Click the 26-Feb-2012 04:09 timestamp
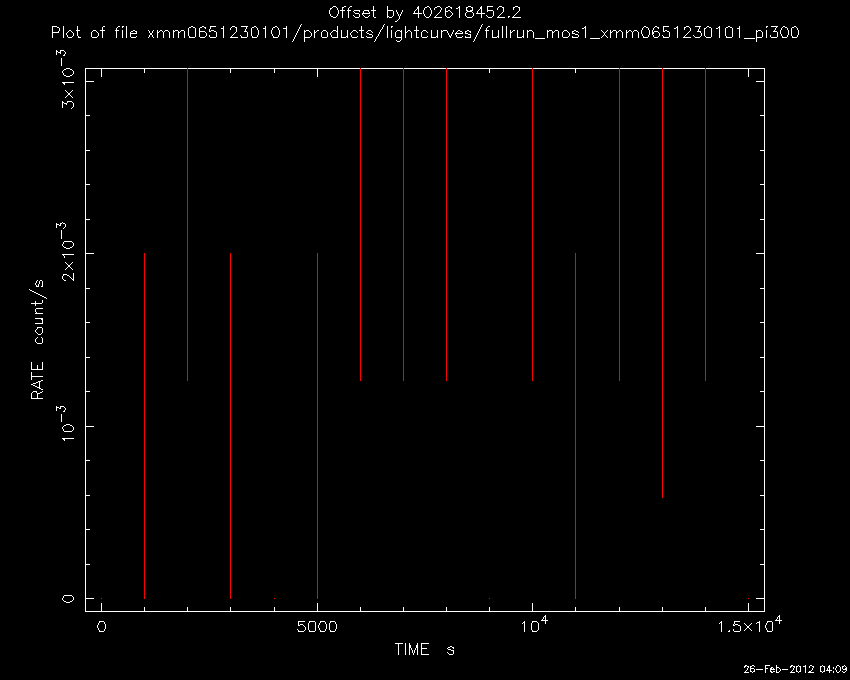850x680 pixels. (x=795, y=670)
